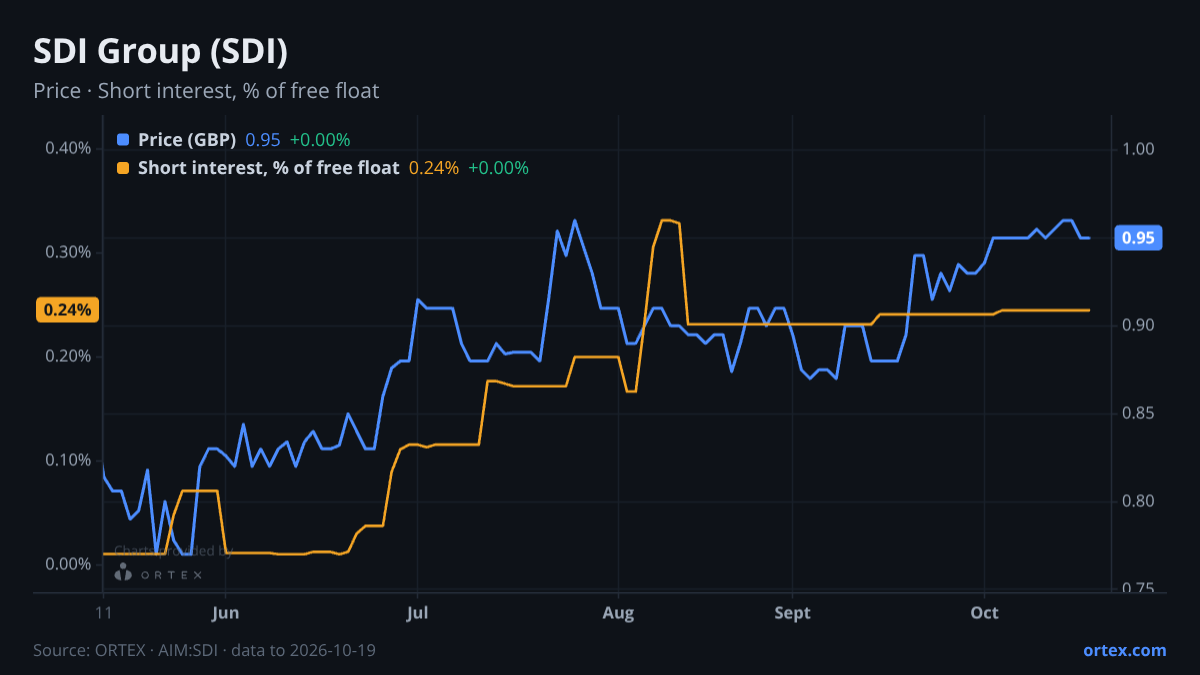Click the 0.20% left-axis label
The image size is (1200, 675).
click(68, 356)
